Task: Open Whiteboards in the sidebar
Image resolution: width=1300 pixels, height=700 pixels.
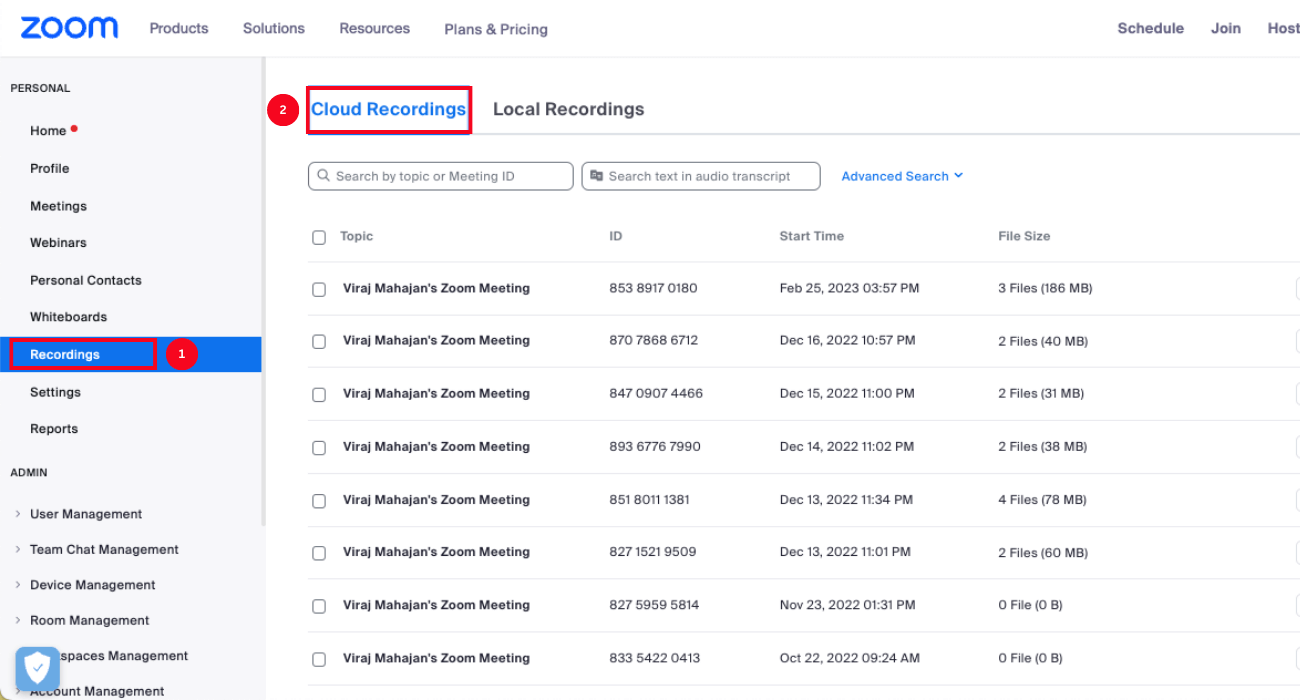Action: click(68, 317)
